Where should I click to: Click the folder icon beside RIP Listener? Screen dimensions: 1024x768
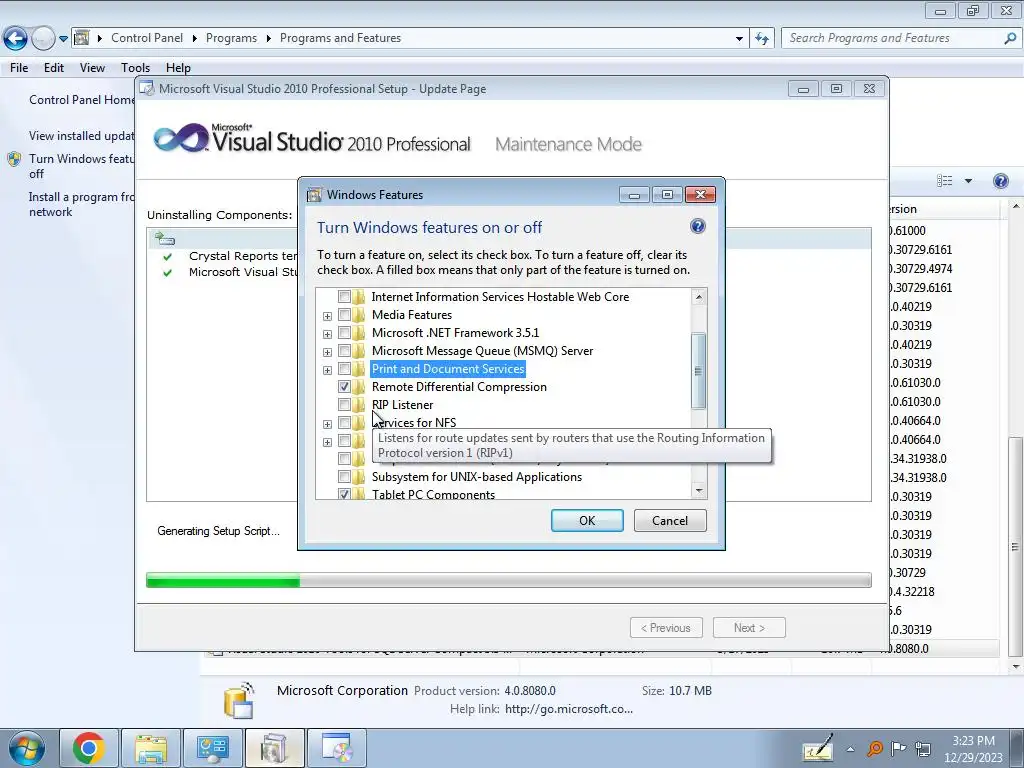click(x=359, y=405)
